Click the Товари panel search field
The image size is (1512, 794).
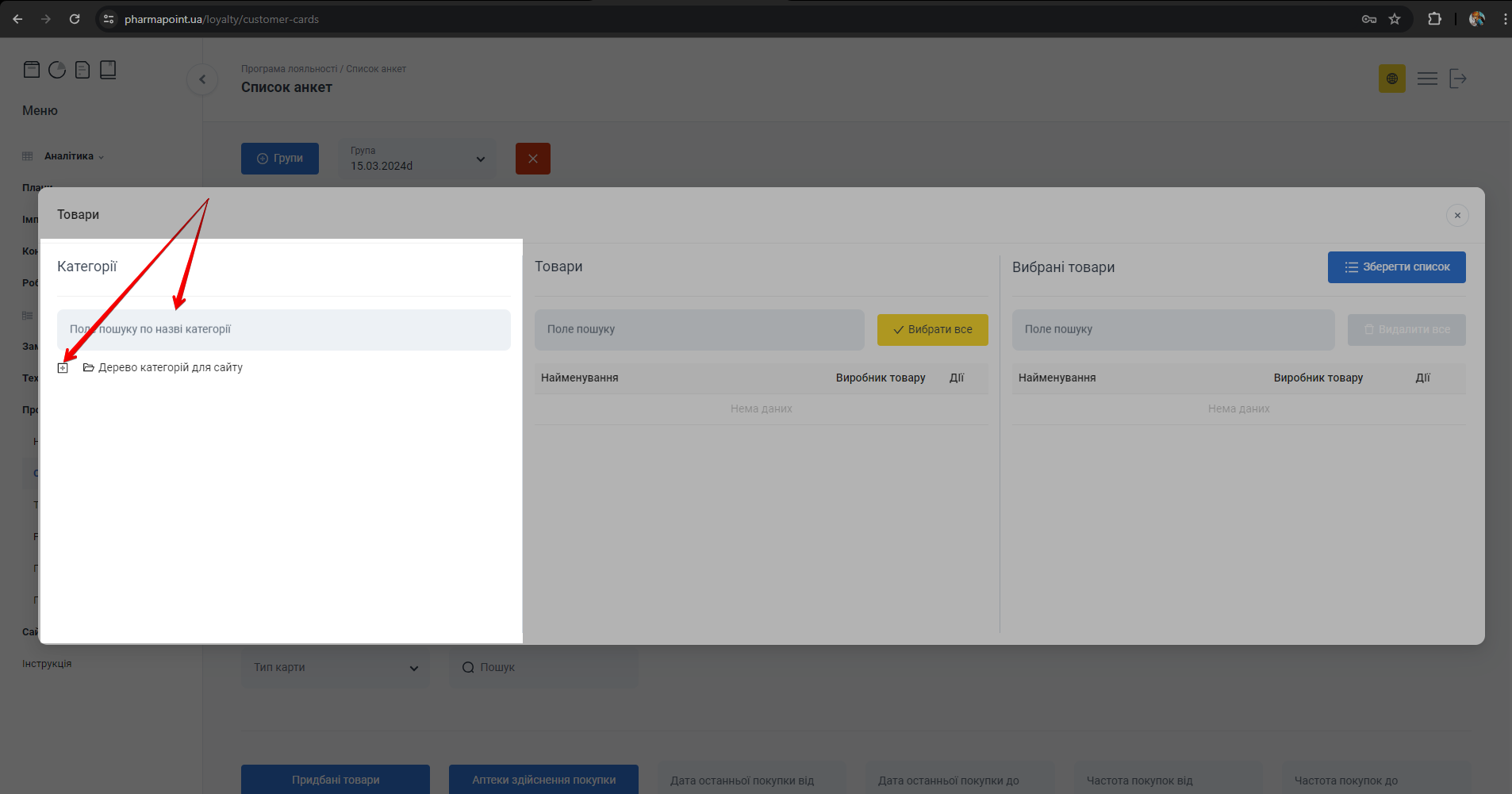point(699,329)
